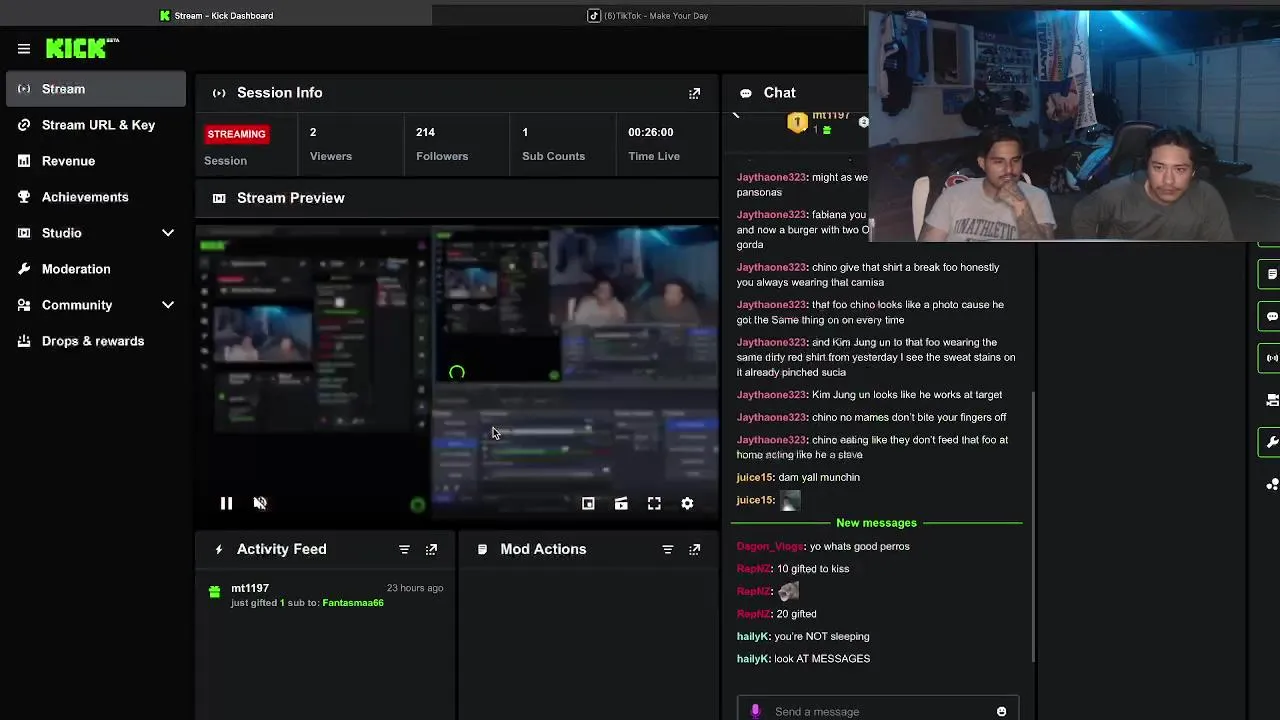Switch to Stream - Kick Dashboard tab
The width and height of the screenshot is (1280, 720).
coord(216,15)
